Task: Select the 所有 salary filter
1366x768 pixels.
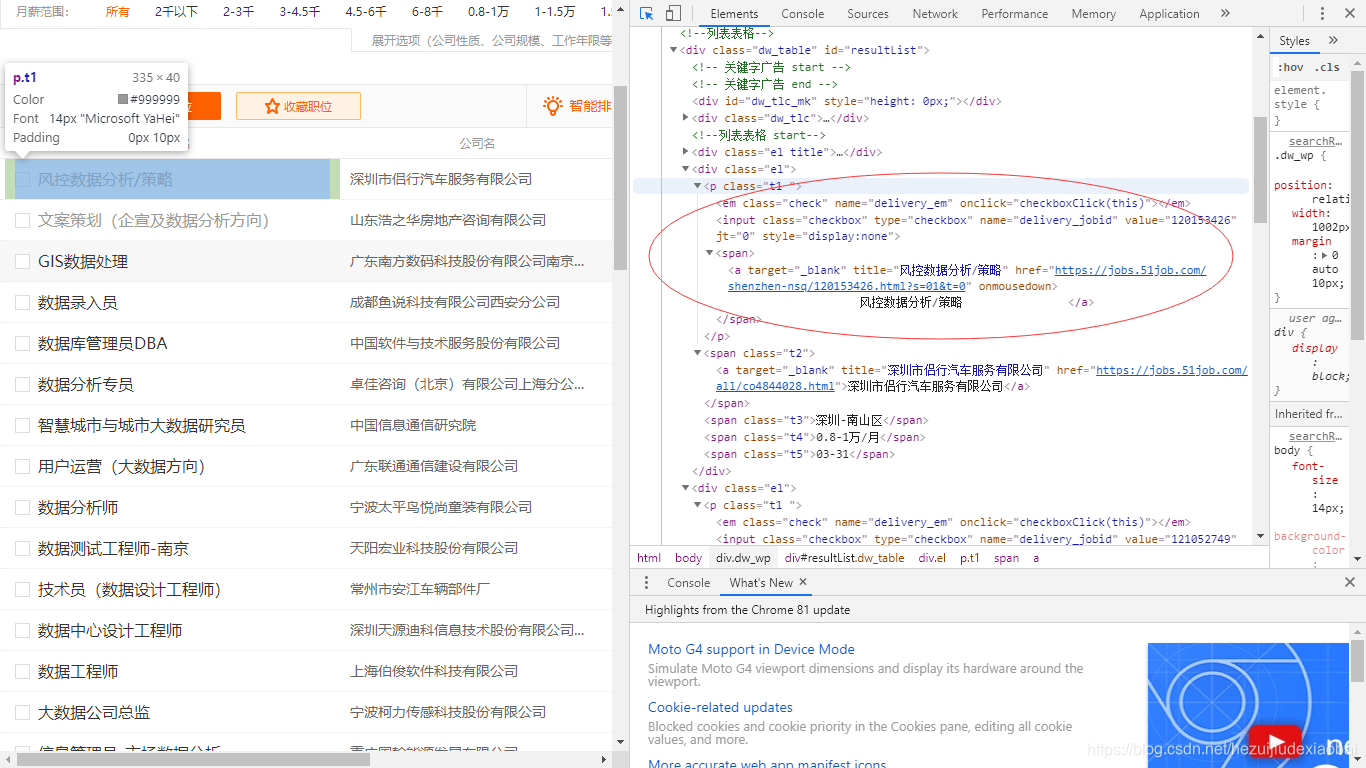Action: point(117,12)
